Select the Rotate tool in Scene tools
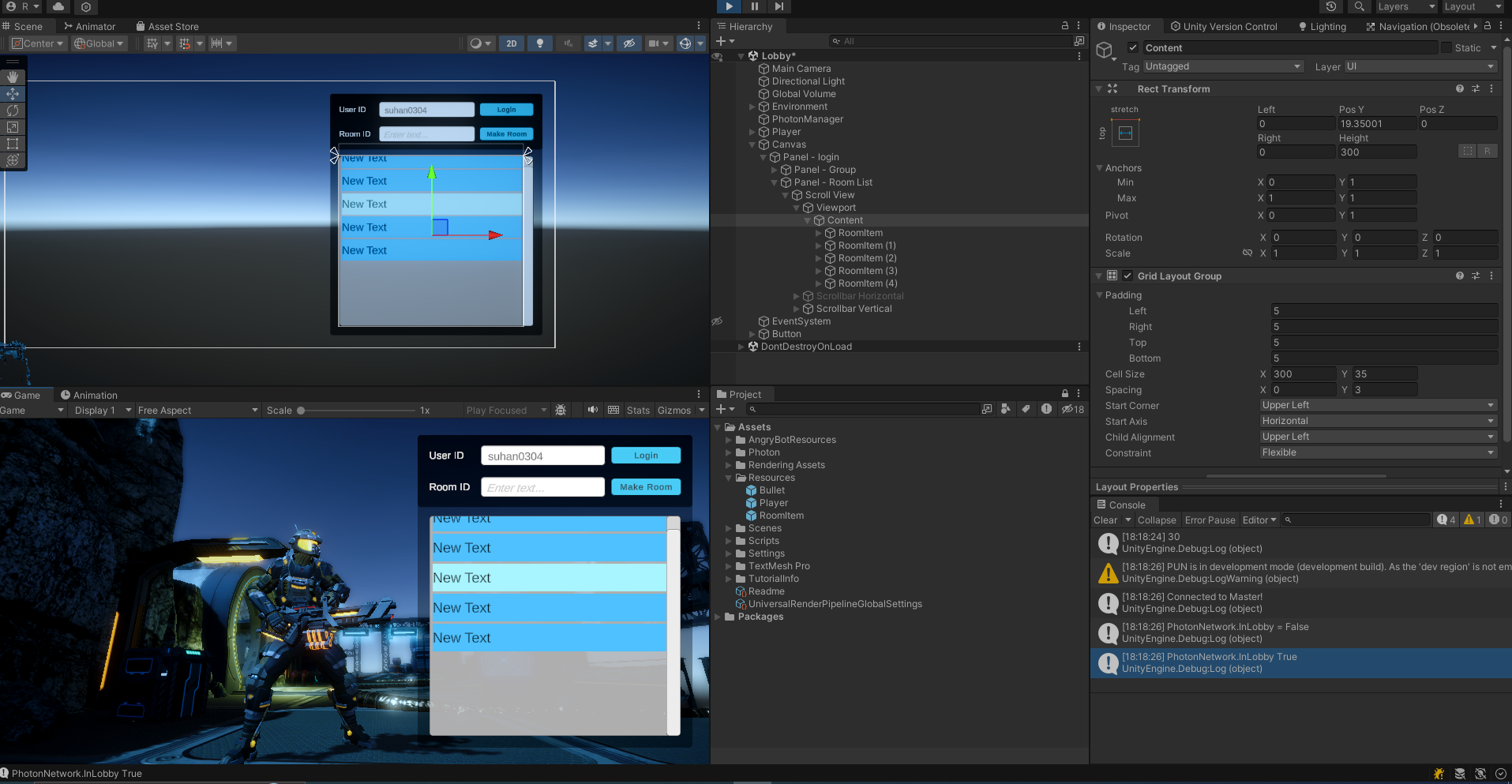 pyautogui.click(x=13, y=111)
